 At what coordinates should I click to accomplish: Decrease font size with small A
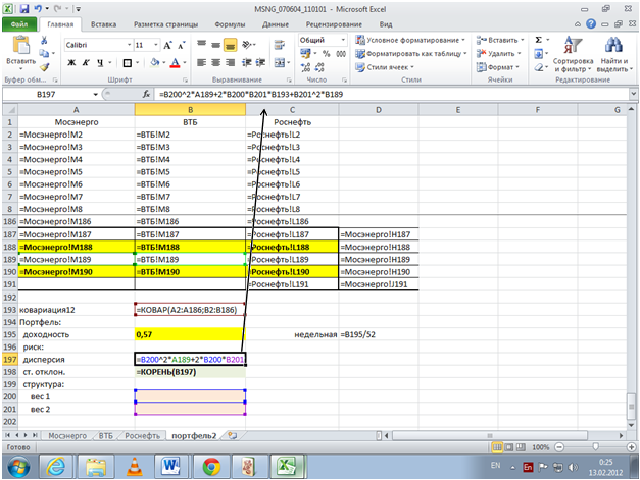pyautogui.click(x=182, y=45)
